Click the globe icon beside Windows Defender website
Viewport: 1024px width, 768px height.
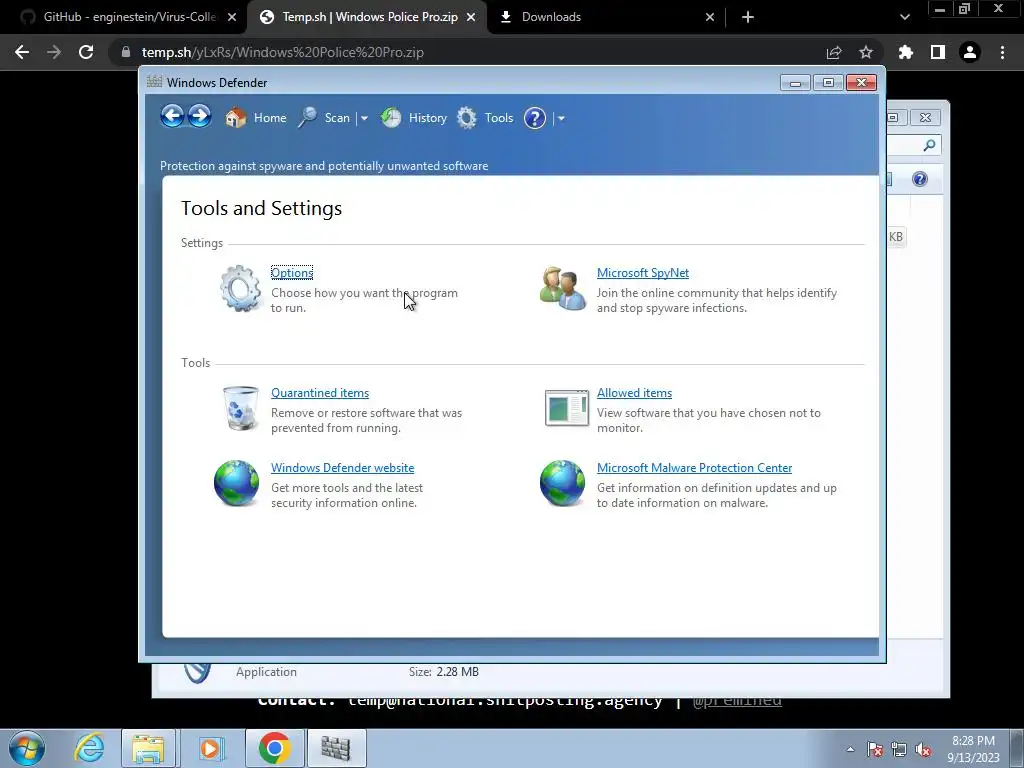[236, 483]
